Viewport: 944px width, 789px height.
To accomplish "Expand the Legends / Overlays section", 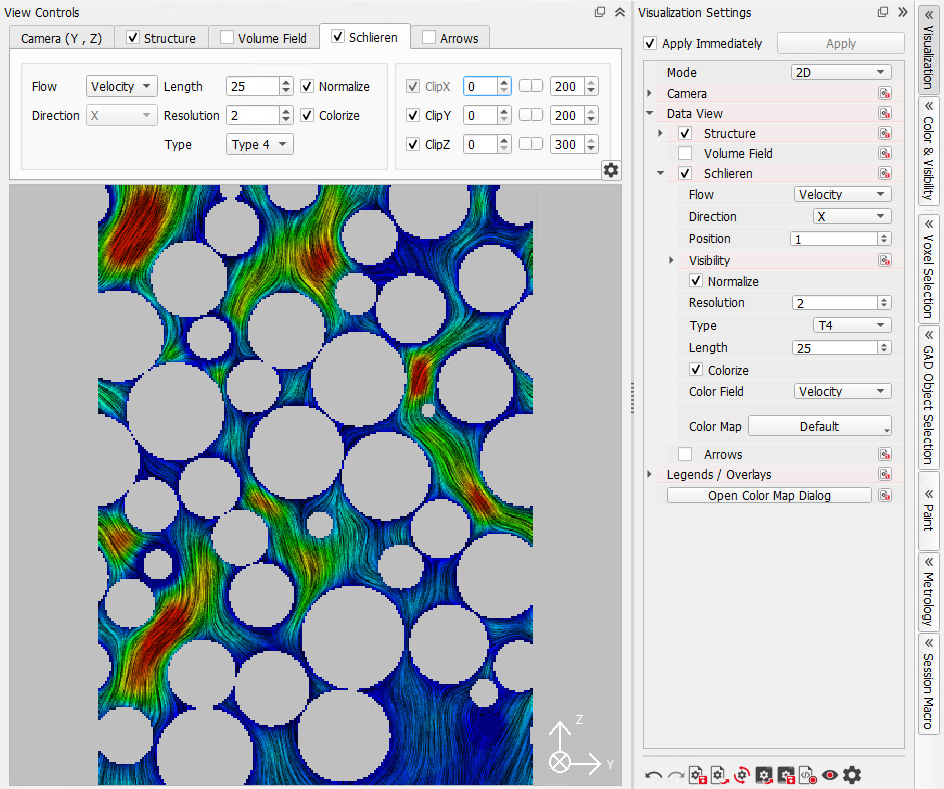I will point(649,474).
